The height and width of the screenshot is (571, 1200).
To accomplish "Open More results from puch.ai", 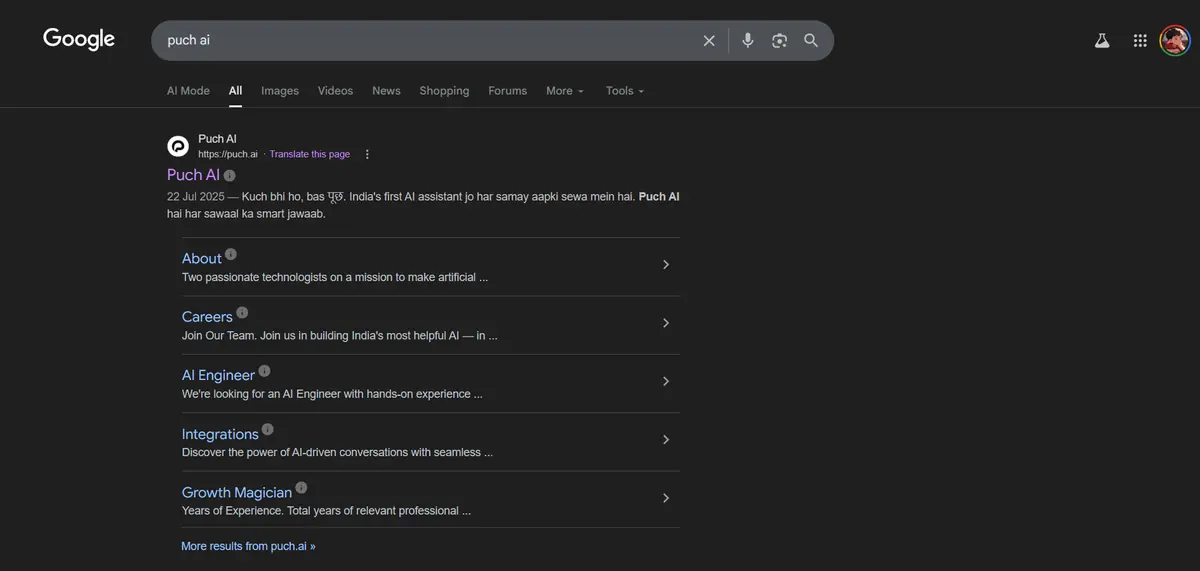I will coord(248,546).
